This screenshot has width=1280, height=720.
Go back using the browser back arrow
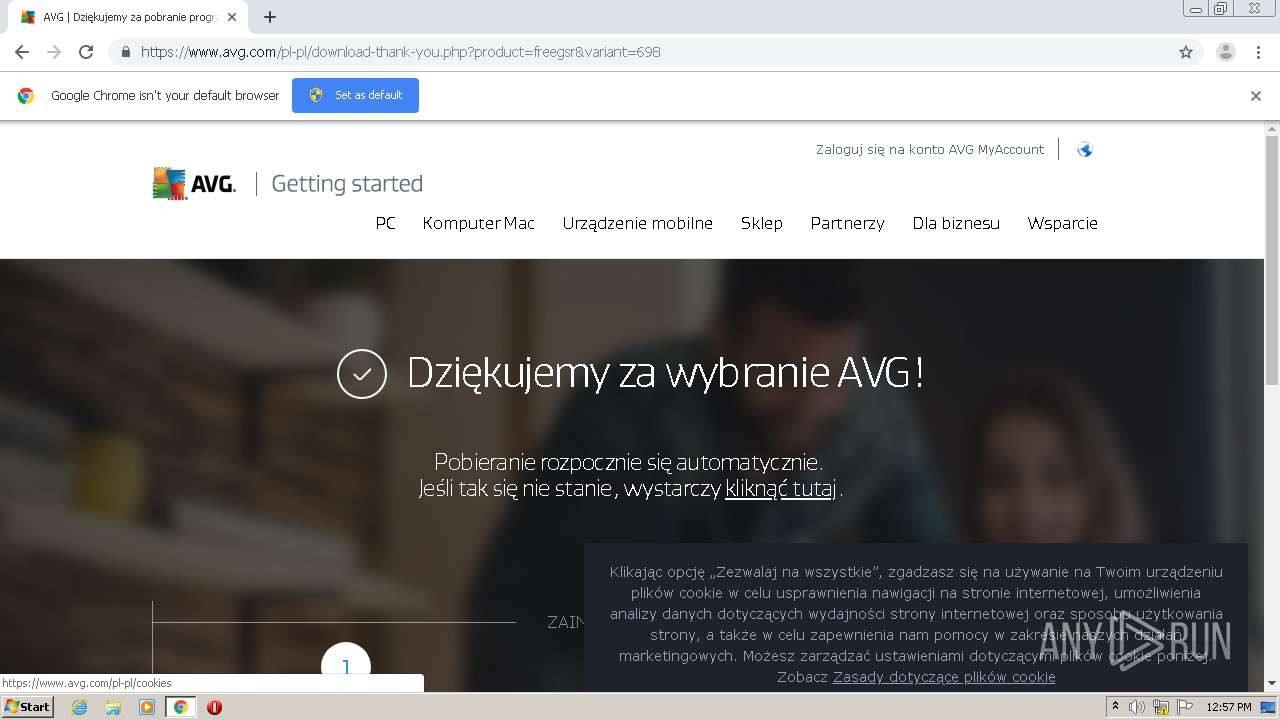[x=22, y=52]
